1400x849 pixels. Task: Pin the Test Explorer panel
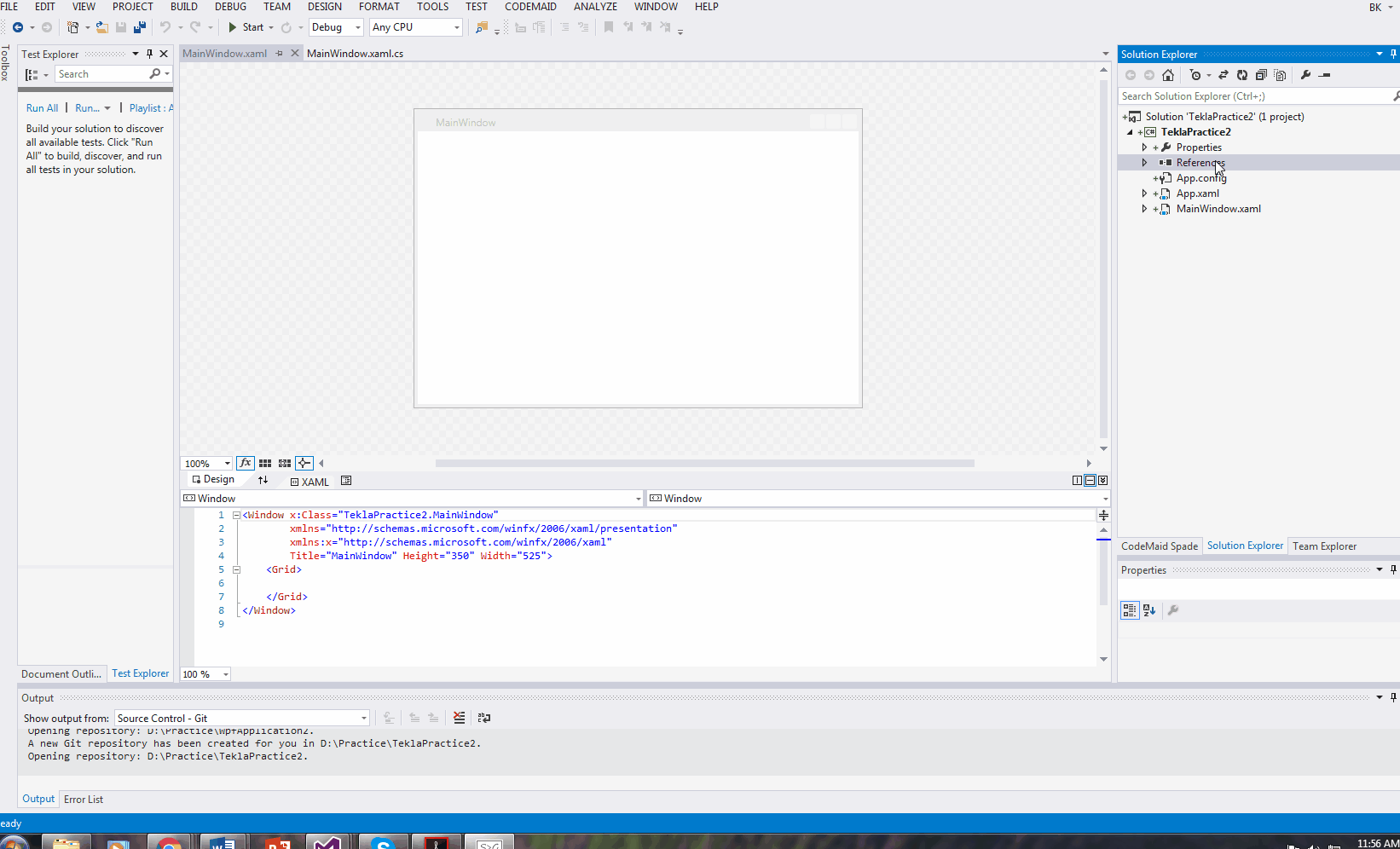tap(149, 54)
